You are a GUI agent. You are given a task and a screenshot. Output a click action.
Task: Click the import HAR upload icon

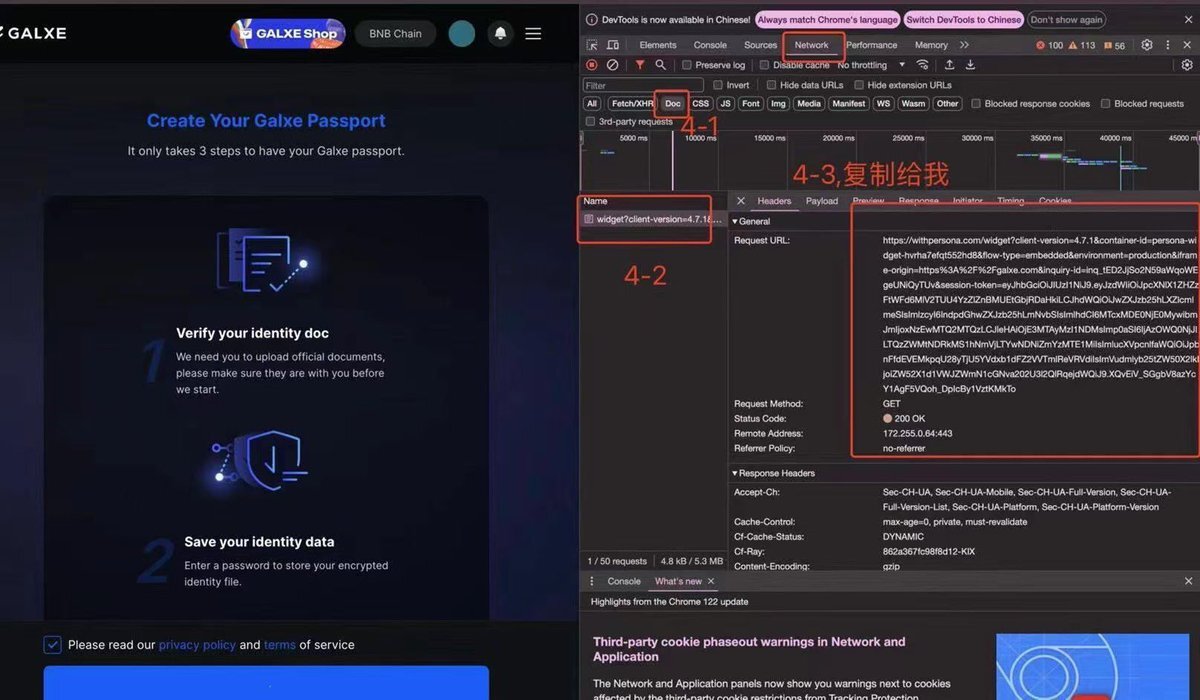pos(949,65)
